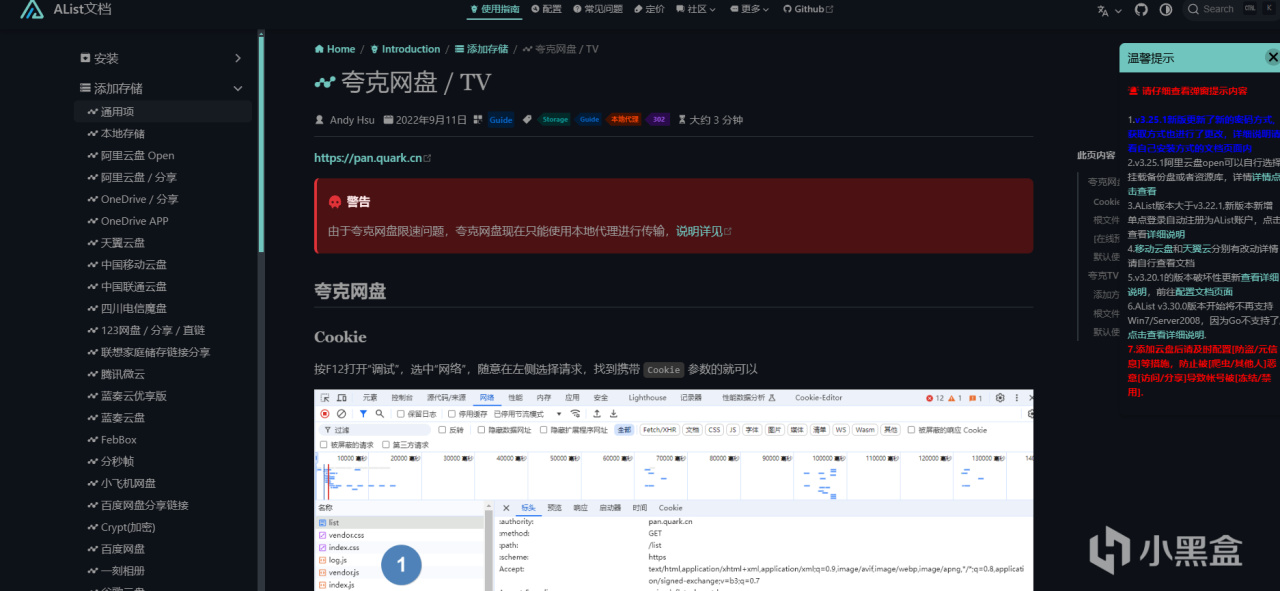Open the GitHub repository icon in header

[1141, 9]
